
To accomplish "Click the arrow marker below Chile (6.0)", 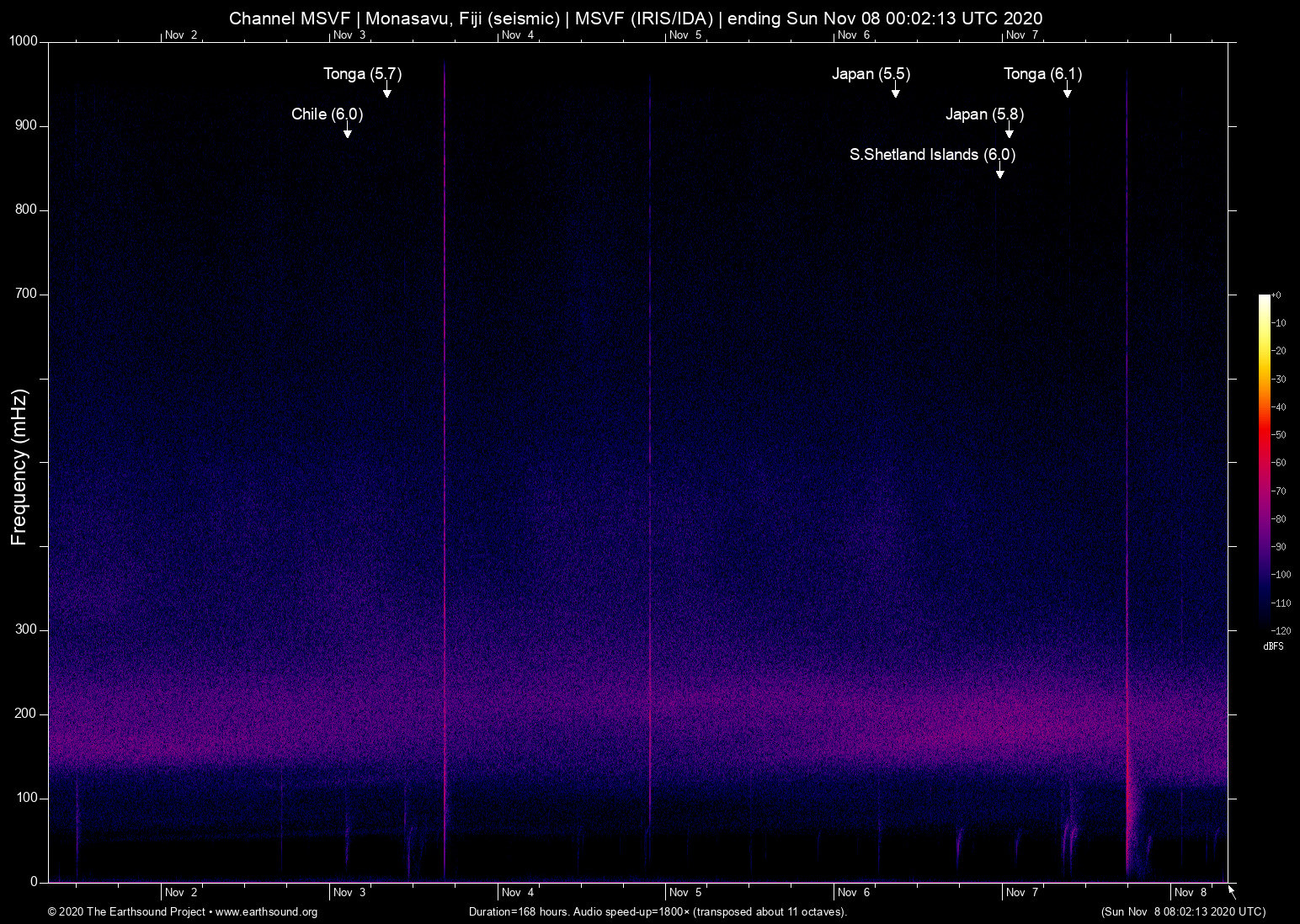I will [x=347, y=130].
